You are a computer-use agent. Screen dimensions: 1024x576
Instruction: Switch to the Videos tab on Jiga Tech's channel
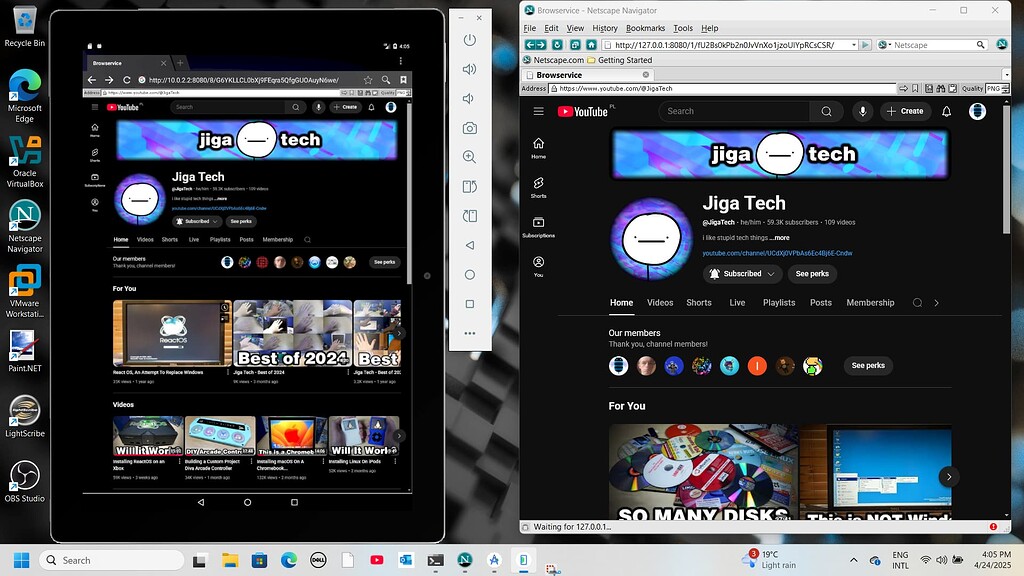coord(660,302)
